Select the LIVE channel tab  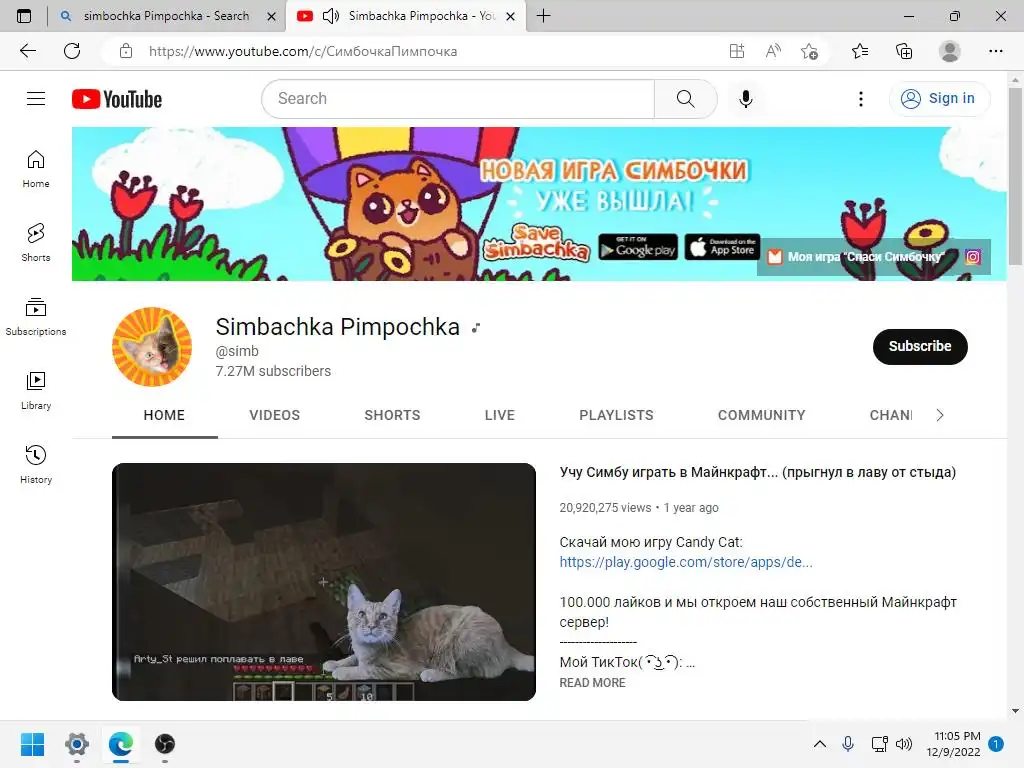pyautogui.click(x=500, y=415)
